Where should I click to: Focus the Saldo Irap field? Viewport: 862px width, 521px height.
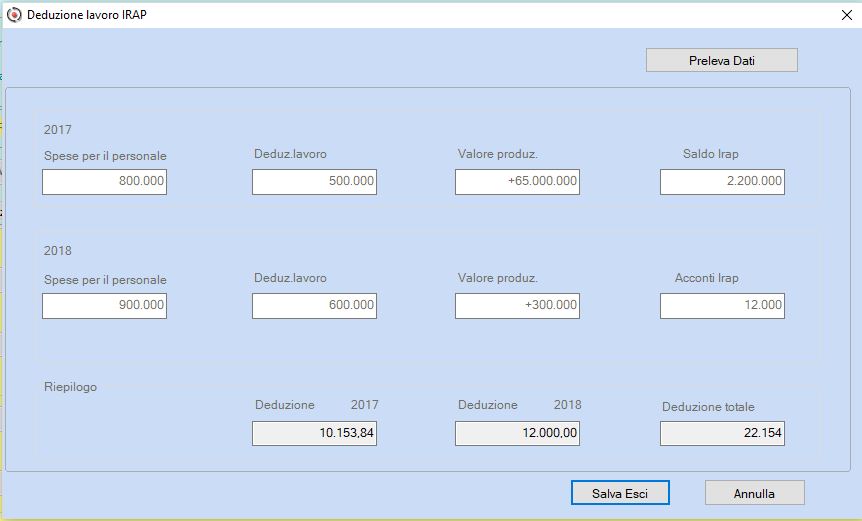pyautogui.click(x=722, y=182)
